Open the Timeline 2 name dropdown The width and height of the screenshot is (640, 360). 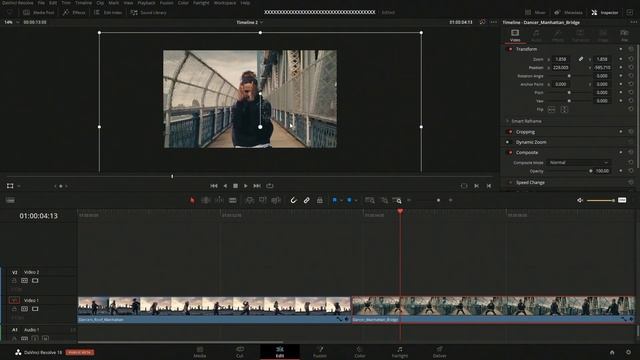click(x=249, y=22)
